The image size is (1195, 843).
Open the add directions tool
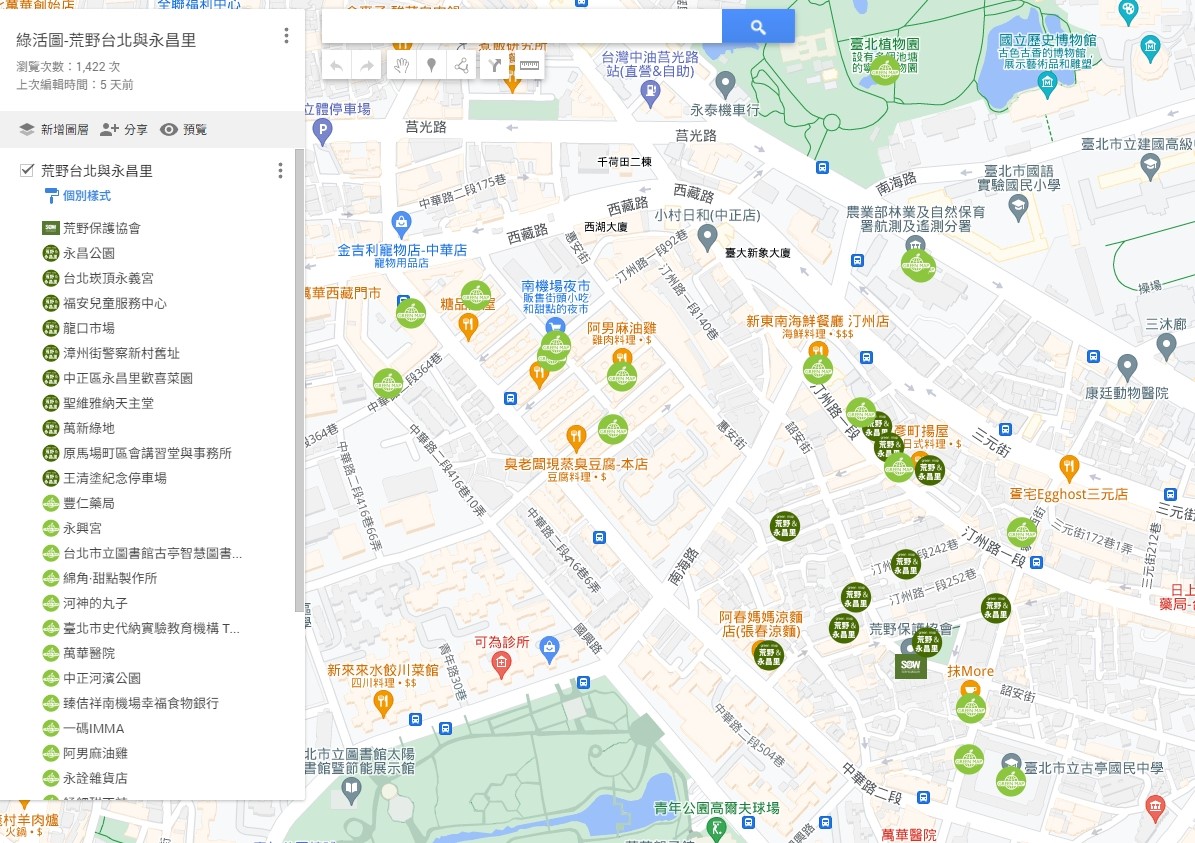495,66
